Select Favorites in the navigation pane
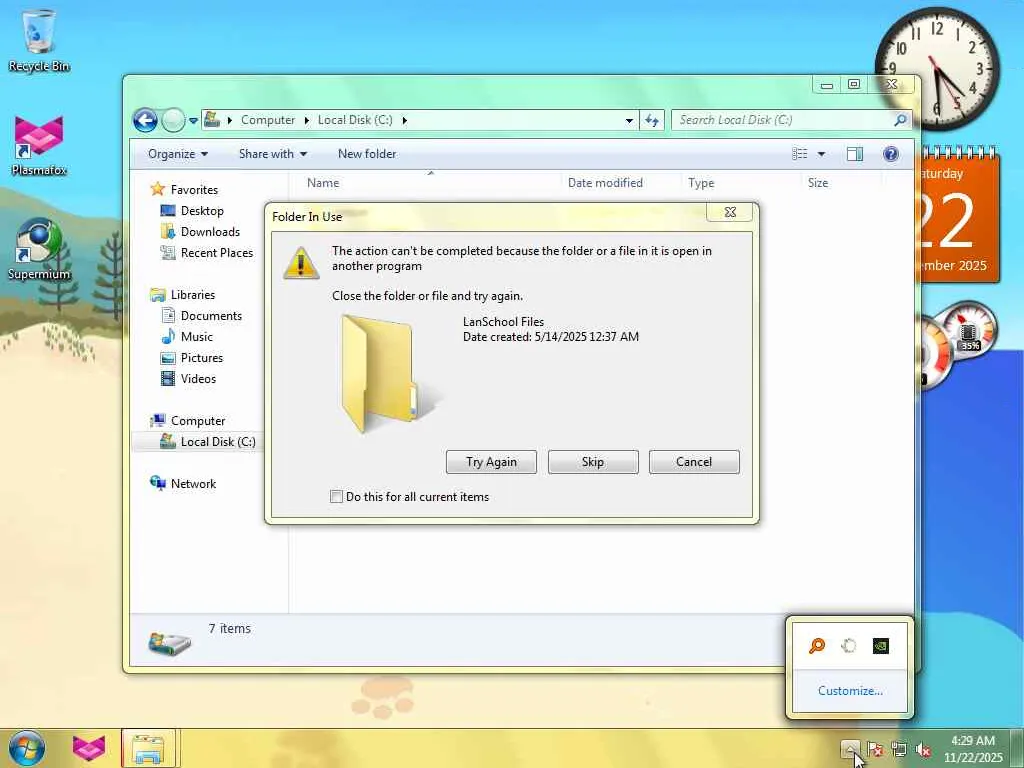Viewport: 1024px width, 768px height. pos(194,190)
